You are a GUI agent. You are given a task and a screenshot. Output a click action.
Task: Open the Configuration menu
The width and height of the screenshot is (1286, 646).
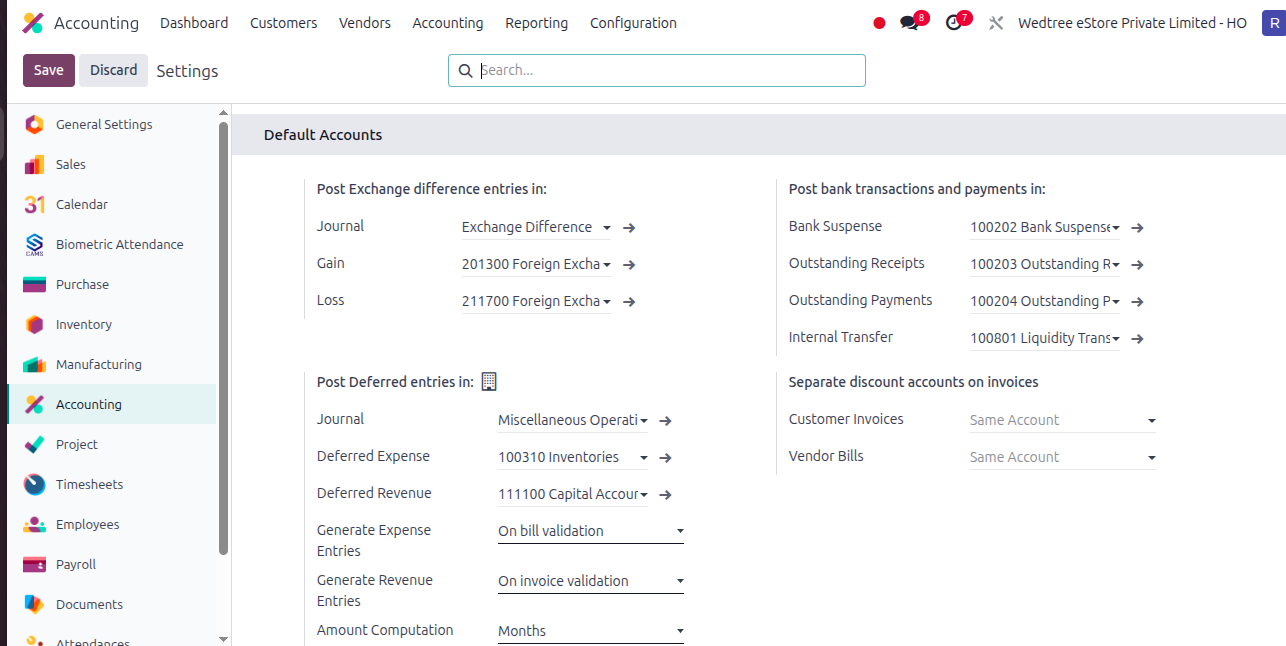[633, 23]
